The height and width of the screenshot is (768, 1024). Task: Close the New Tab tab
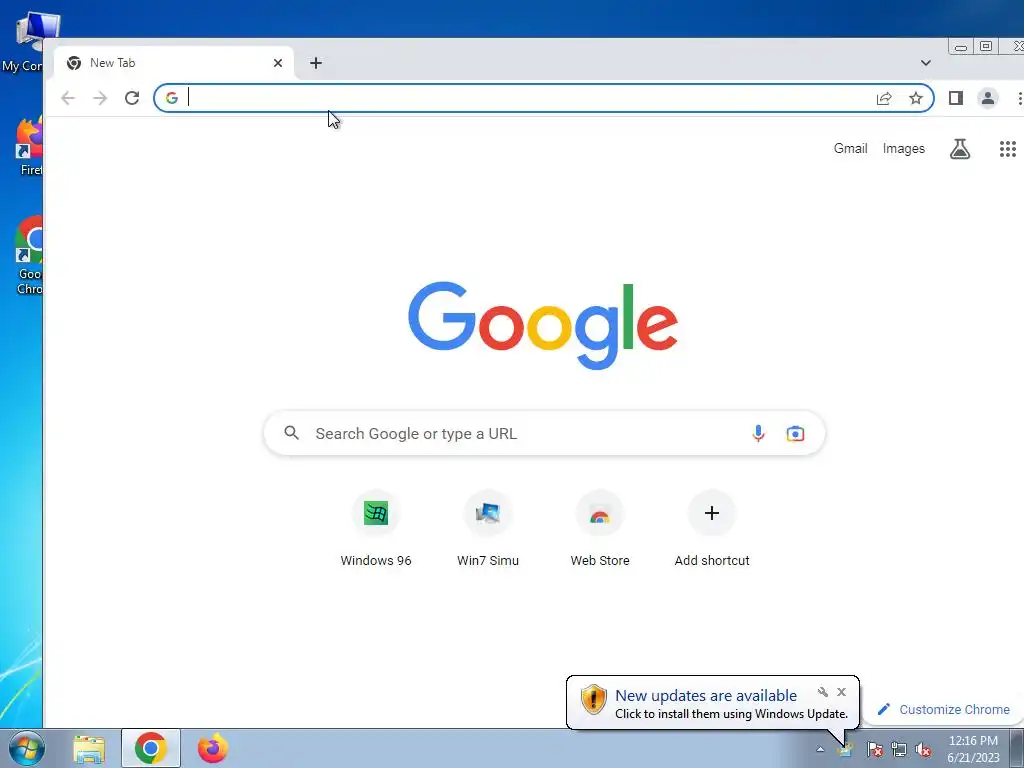[x=278, y=63]
